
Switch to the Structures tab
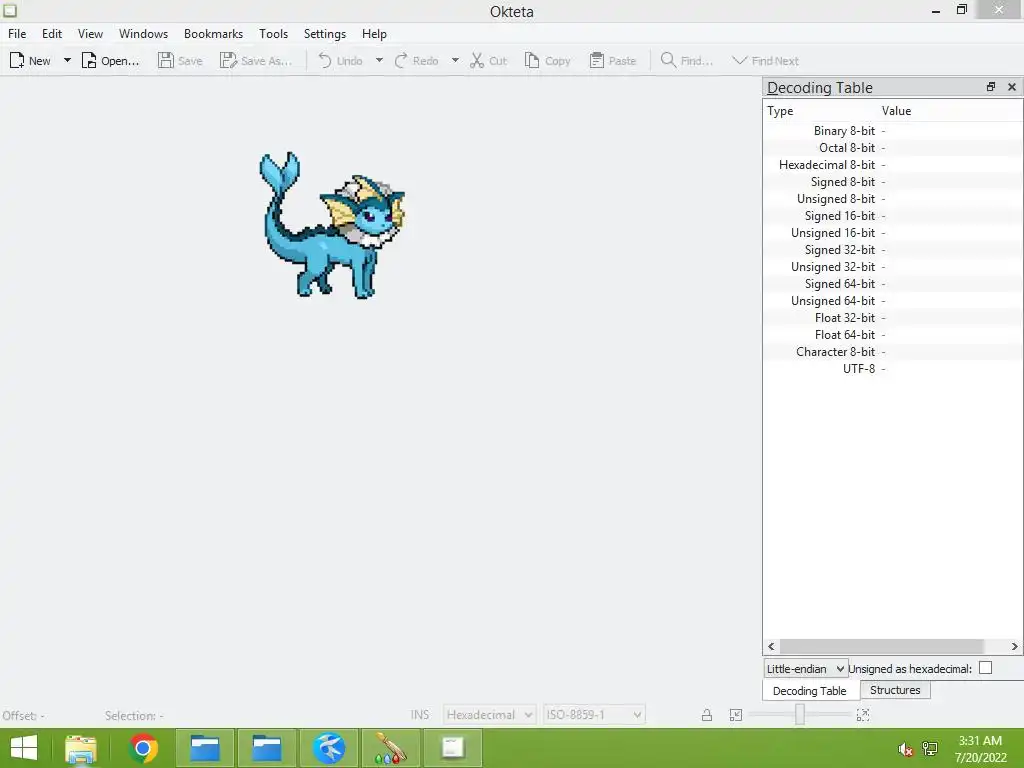pos(895,690)
